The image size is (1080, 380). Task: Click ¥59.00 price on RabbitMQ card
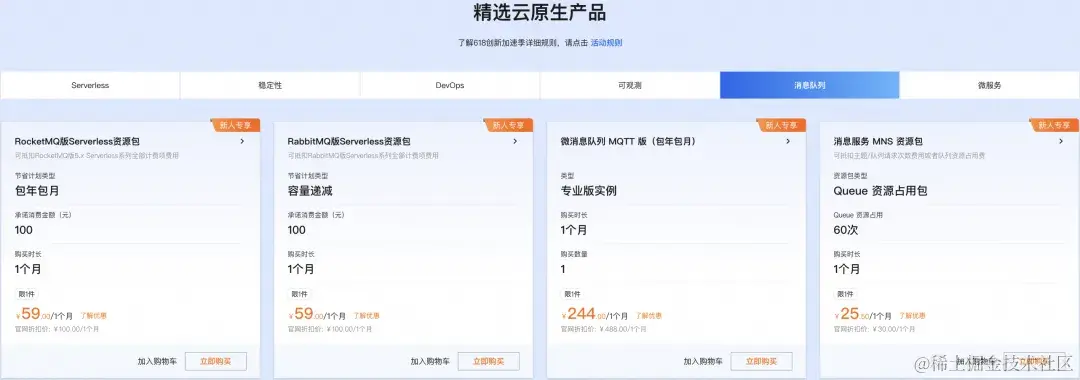point(317,315)
